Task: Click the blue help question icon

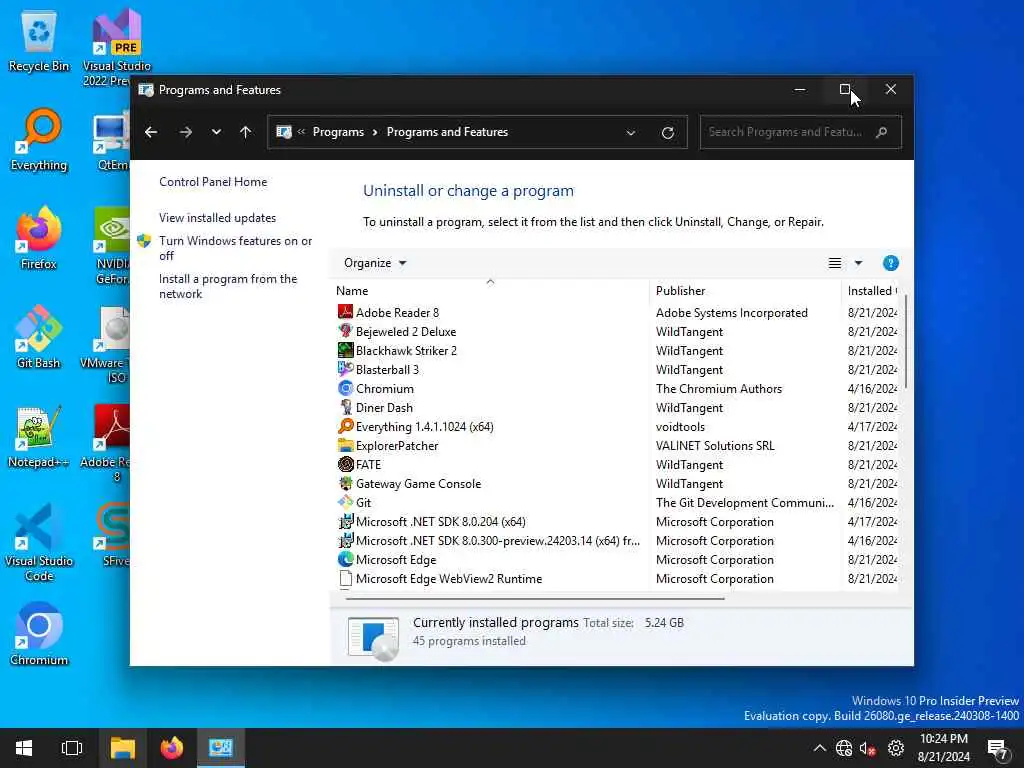Action: (x=890, y=263)
